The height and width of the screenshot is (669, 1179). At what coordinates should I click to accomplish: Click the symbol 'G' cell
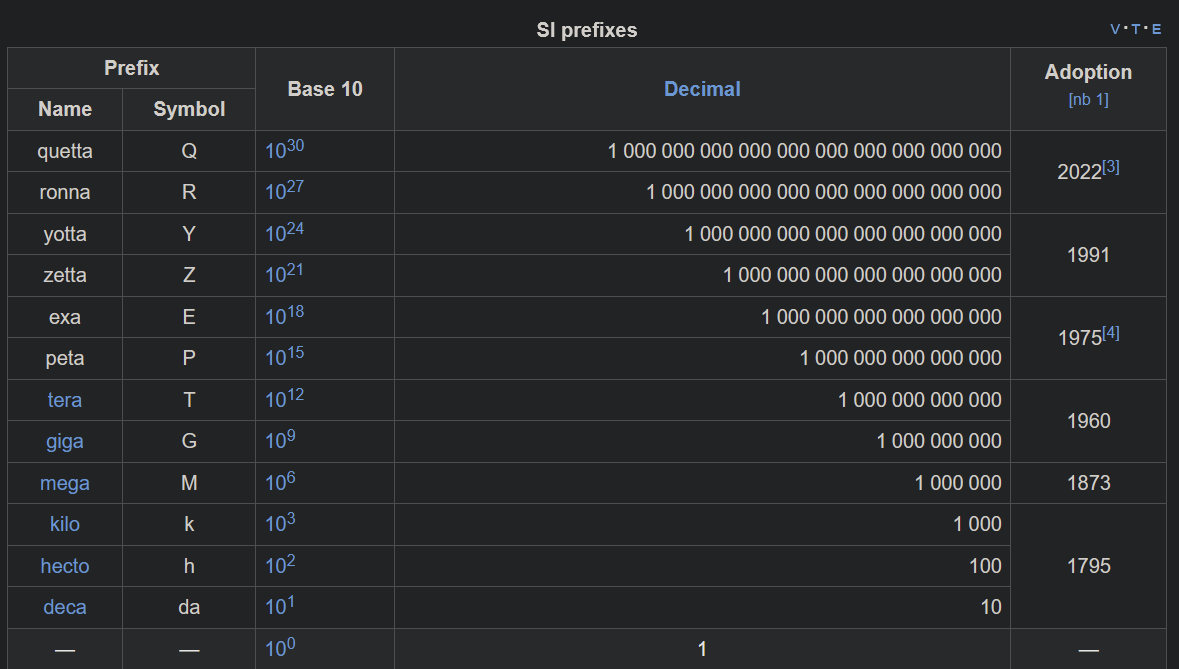(x=189, y=441)
